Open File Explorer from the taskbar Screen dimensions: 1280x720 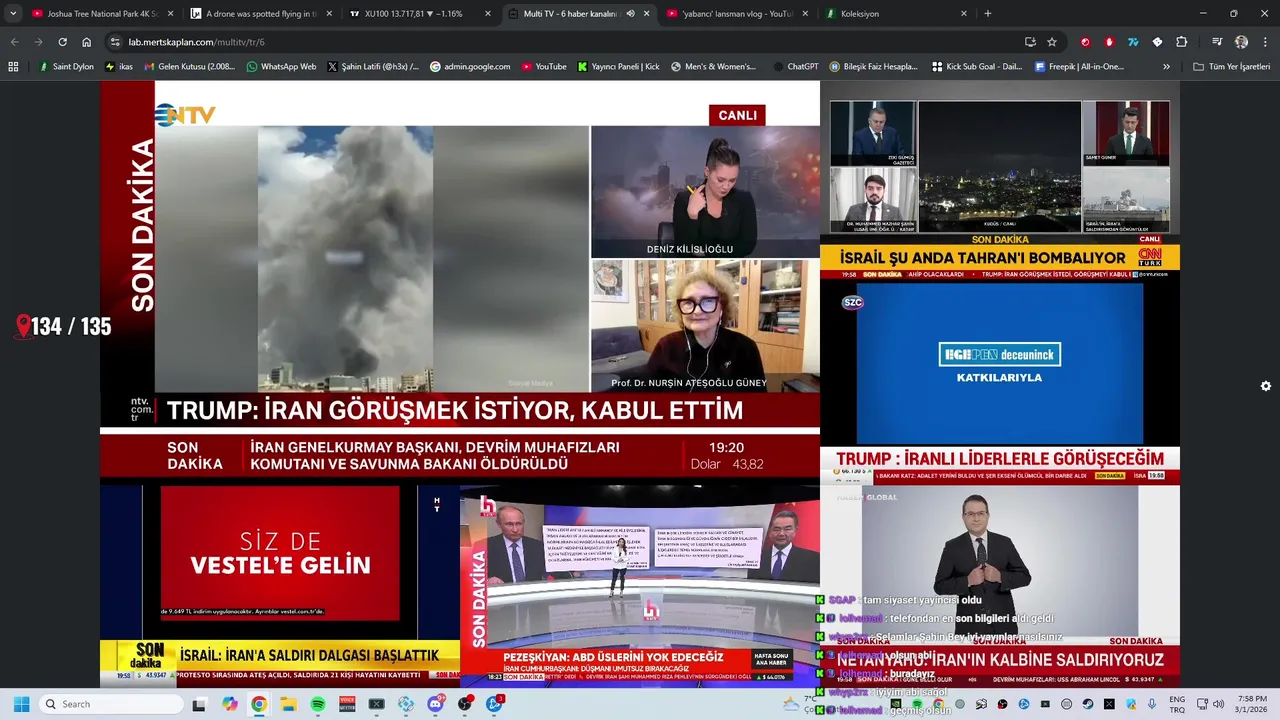pyautogui.click(x=288, y=704)
